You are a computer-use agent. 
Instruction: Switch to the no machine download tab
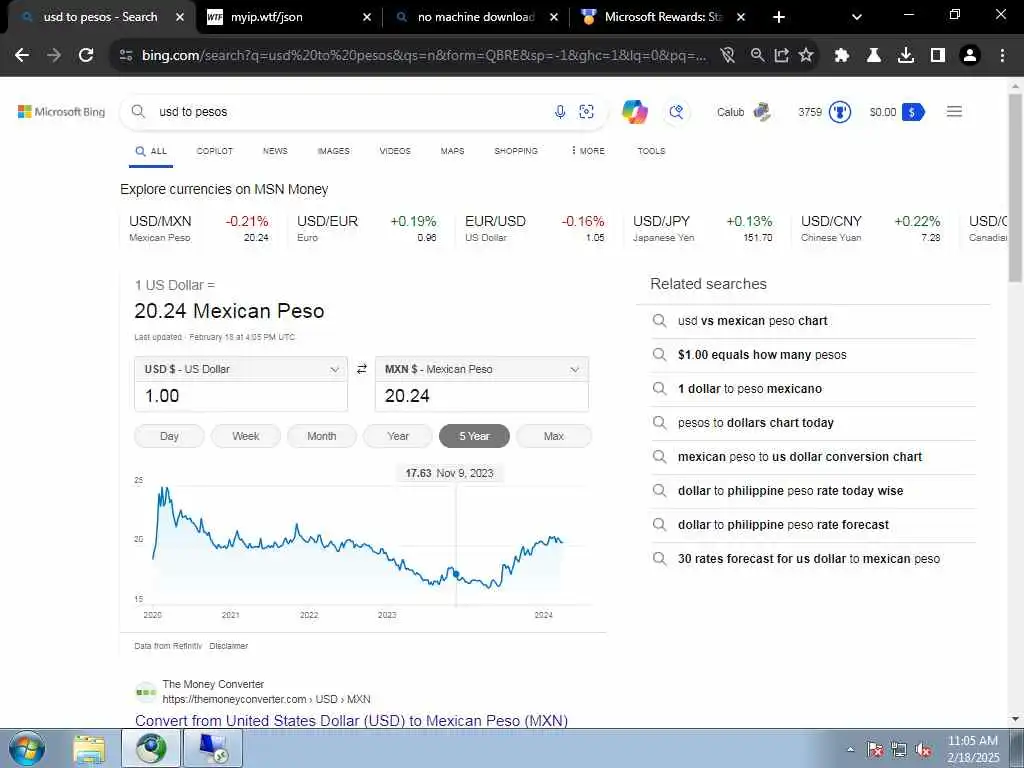(476, 17)
